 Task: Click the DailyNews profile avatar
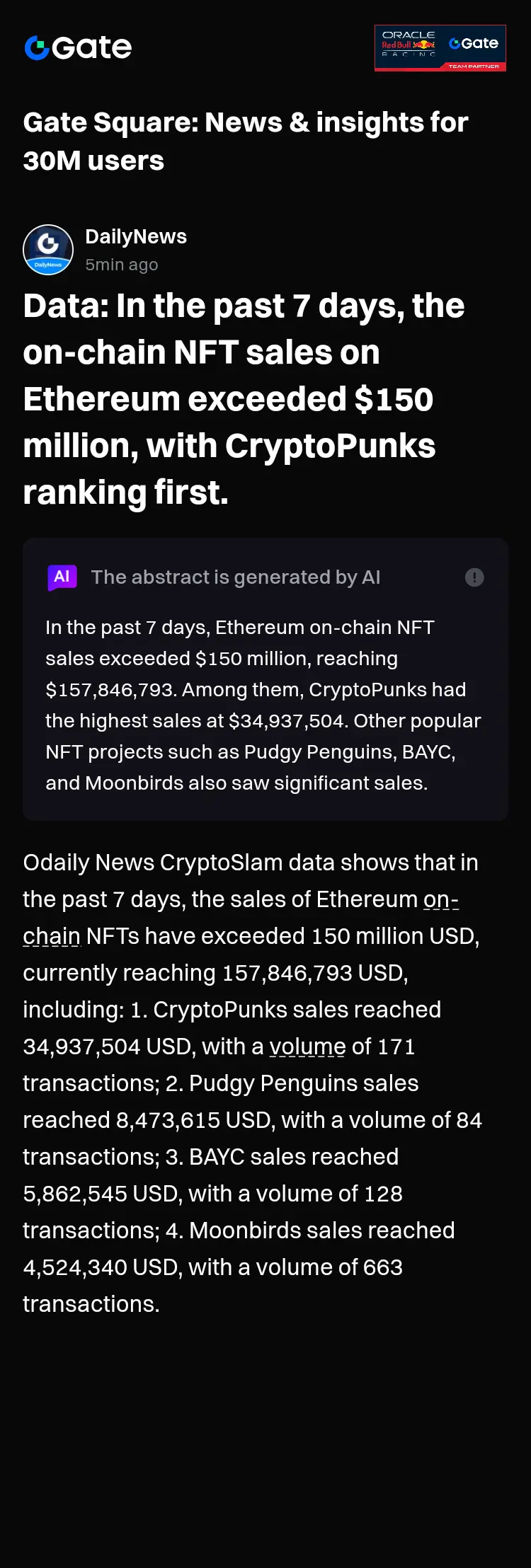(48, 250)
